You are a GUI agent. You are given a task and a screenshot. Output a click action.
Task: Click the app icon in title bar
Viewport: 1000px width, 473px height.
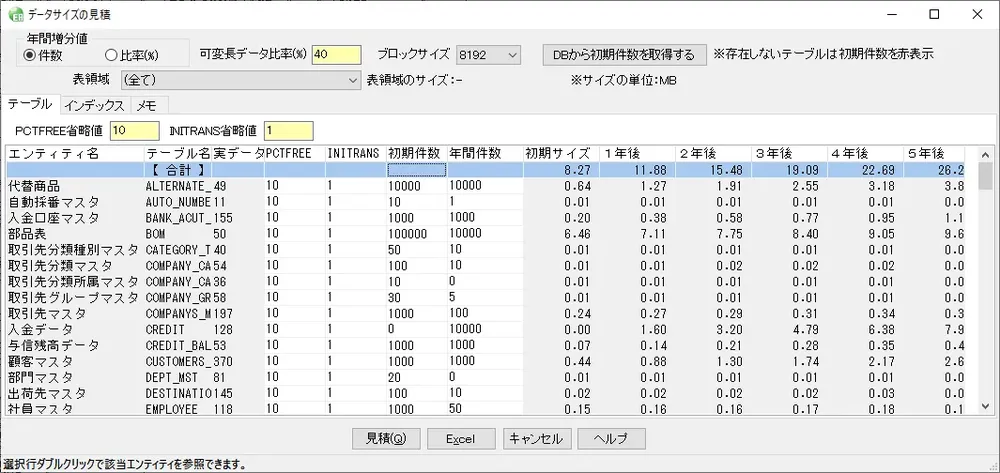15,14
